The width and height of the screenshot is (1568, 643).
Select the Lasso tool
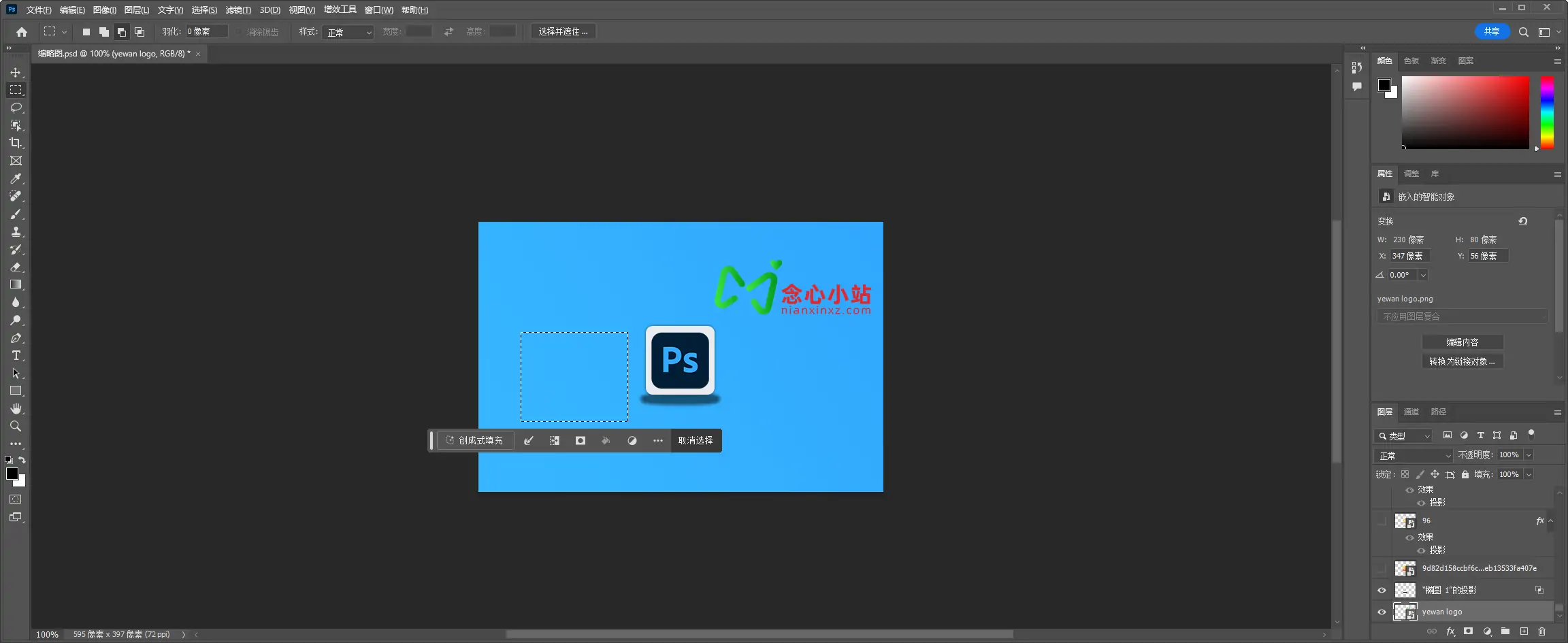pos(16,108)
